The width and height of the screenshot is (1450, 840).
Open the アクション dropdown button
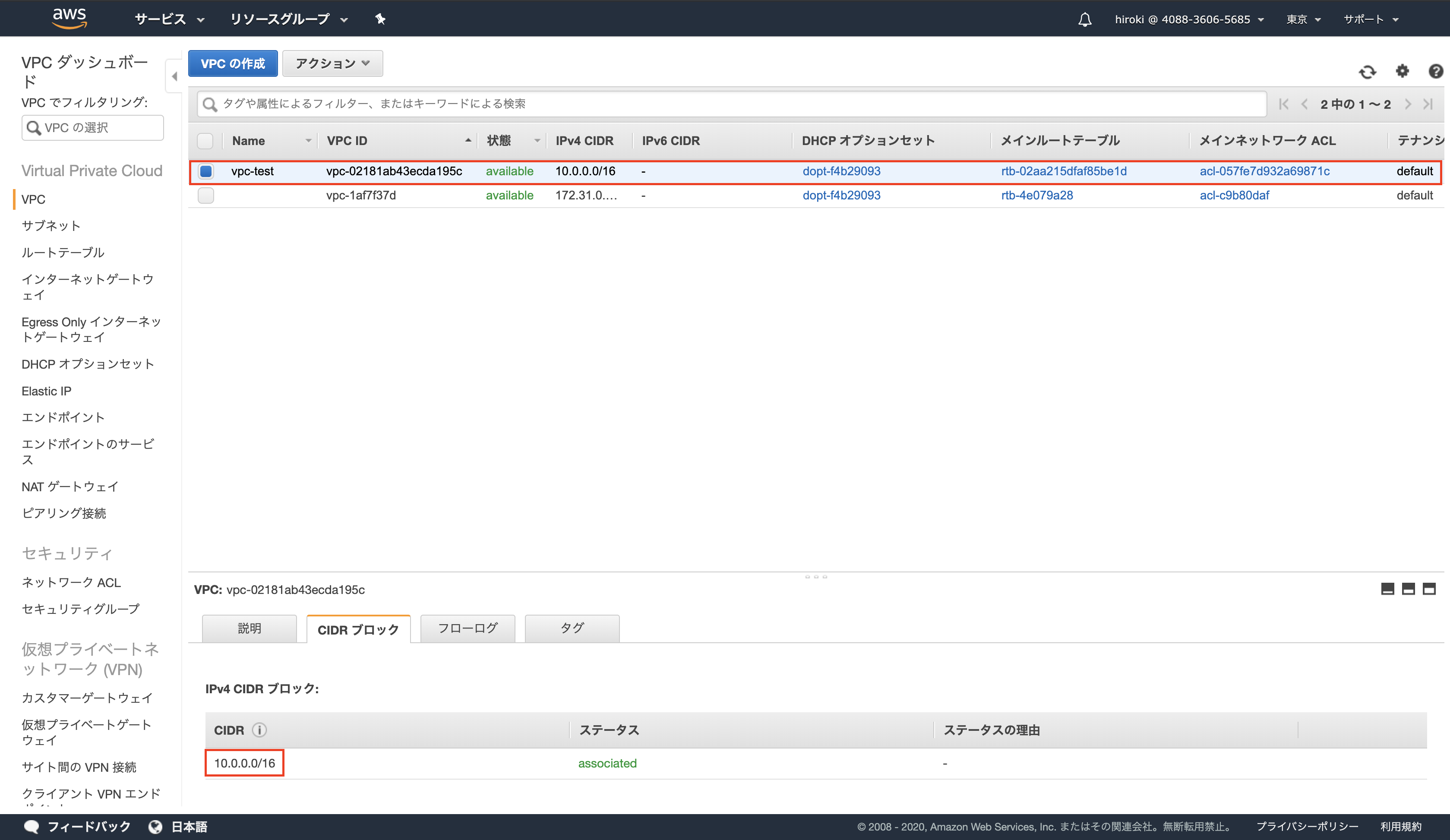click(x=332, y=63)
